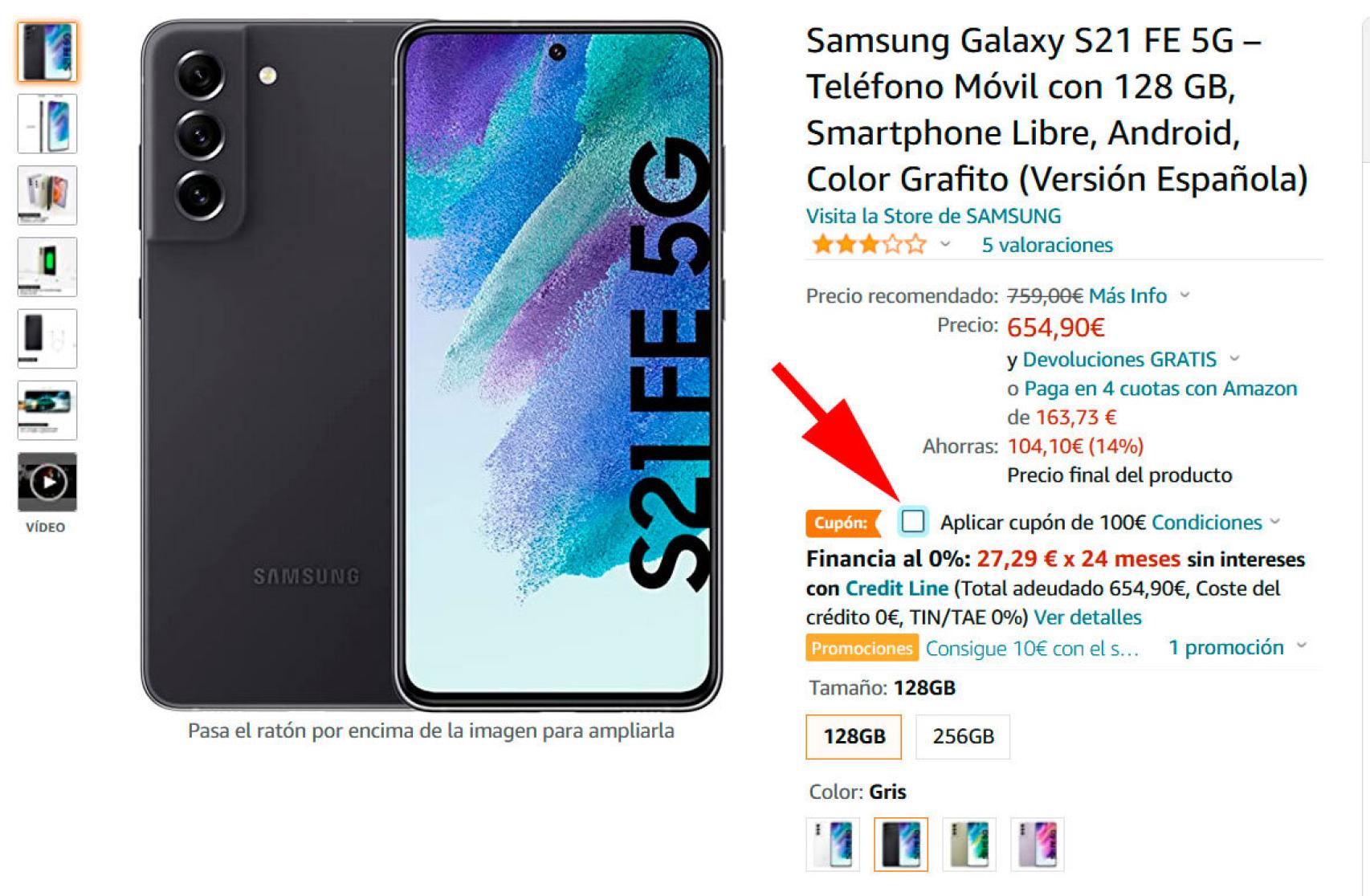
Task: Select the first phone image thumbnail
Action: [47, 52]
